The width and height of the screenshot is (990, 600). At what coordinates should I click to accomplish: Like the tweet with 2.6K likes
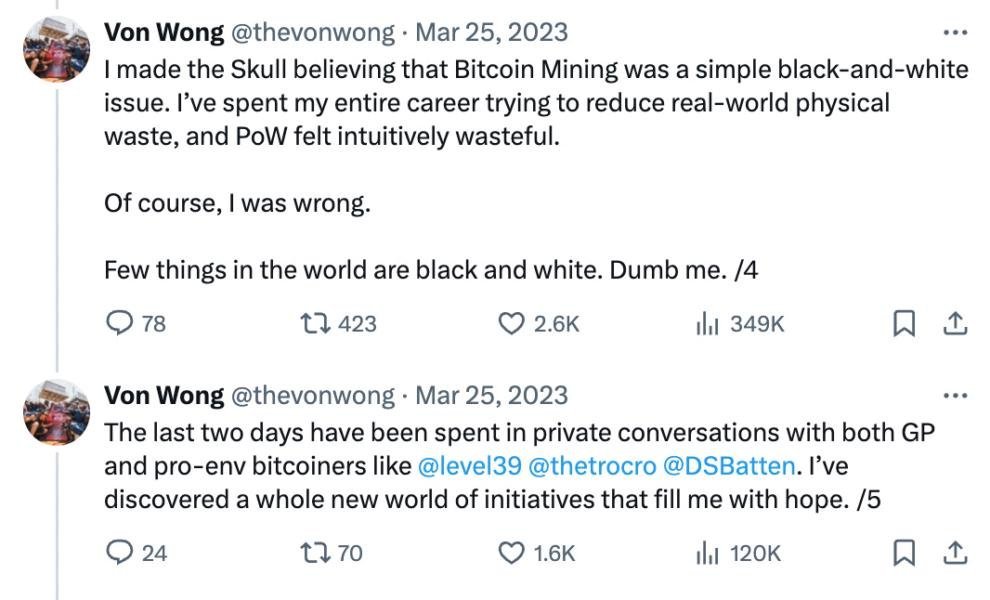(x=511, y=324)
